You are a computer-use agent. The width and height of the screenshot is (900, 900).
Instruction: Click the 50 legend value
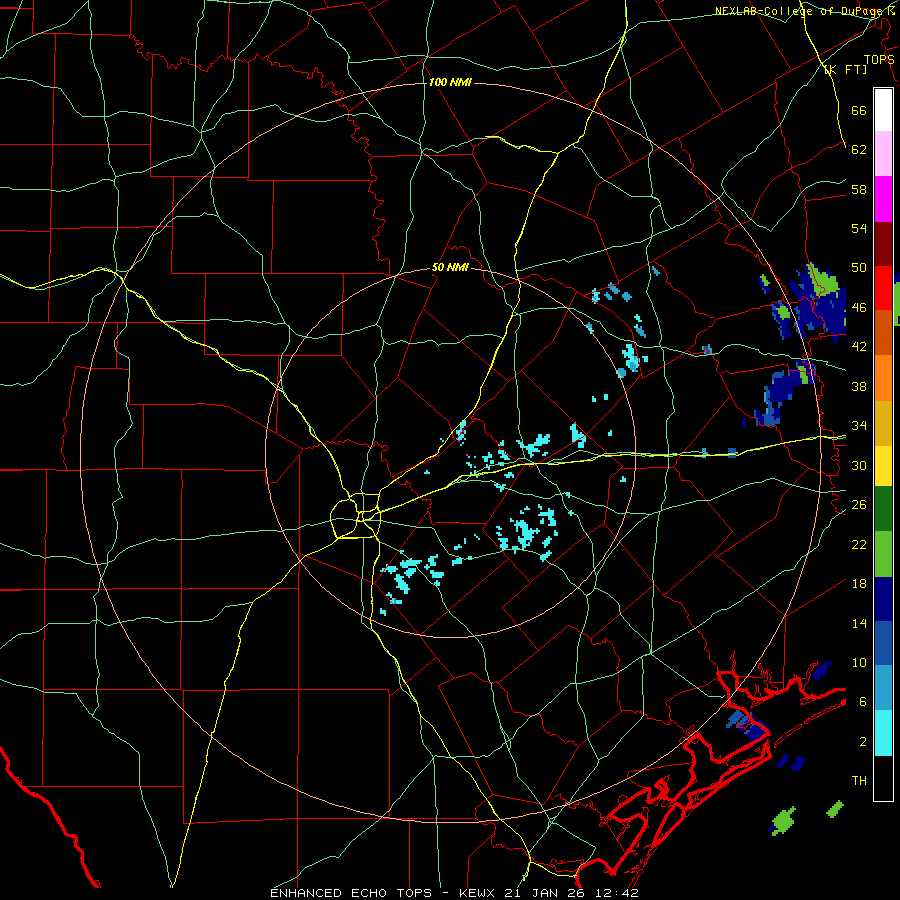[859, 267]
